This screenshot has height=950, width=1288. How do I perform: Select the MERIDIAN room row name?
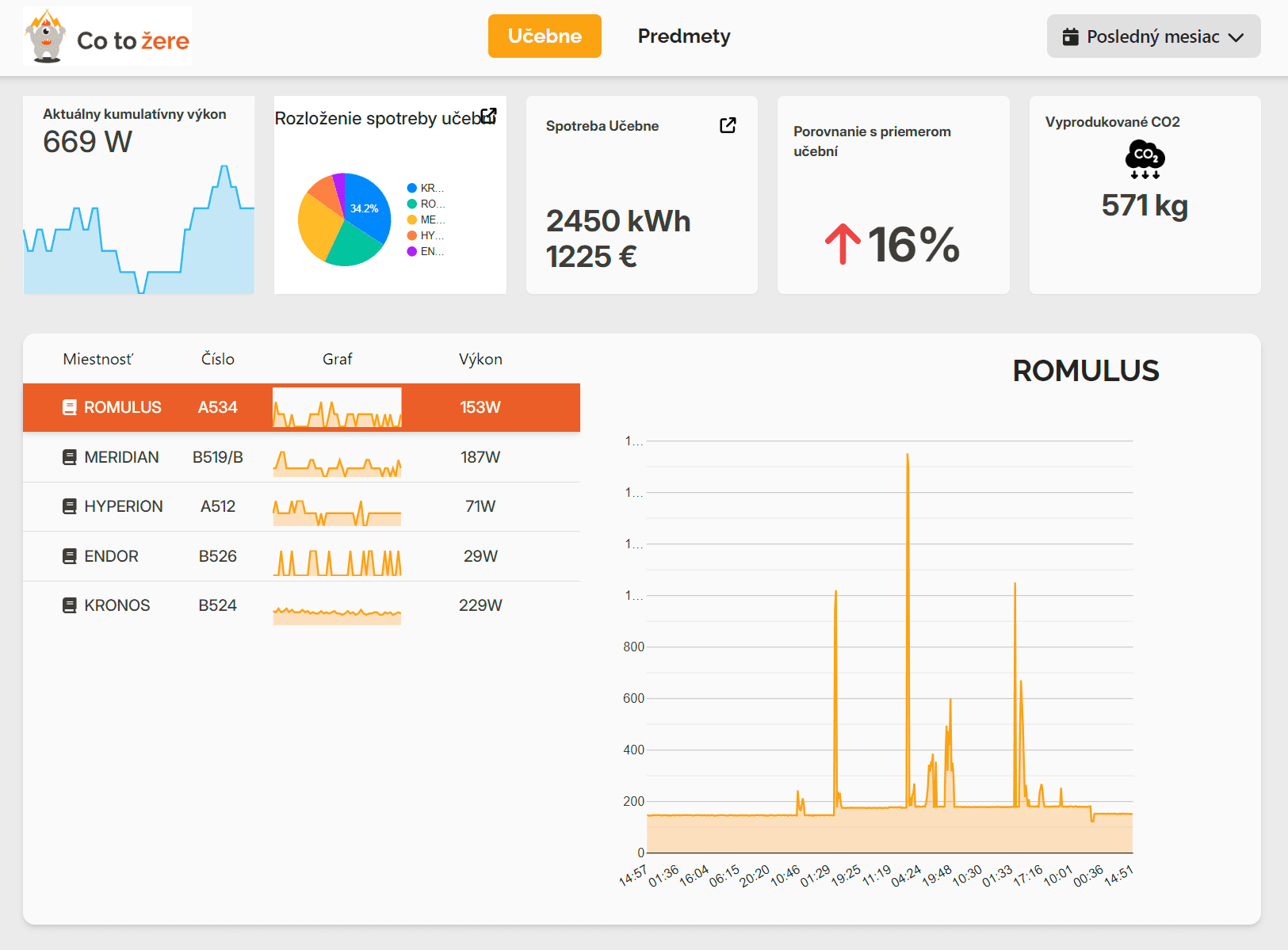pos(121,457)
